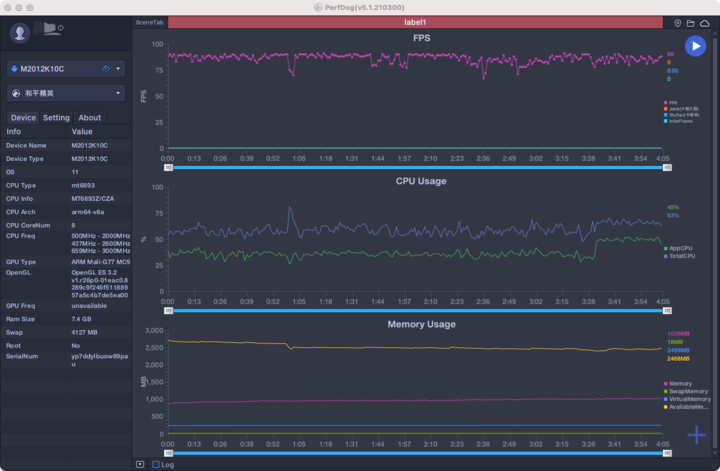Click the location pin icon
720x471 pixels.
tap(678, 22)
